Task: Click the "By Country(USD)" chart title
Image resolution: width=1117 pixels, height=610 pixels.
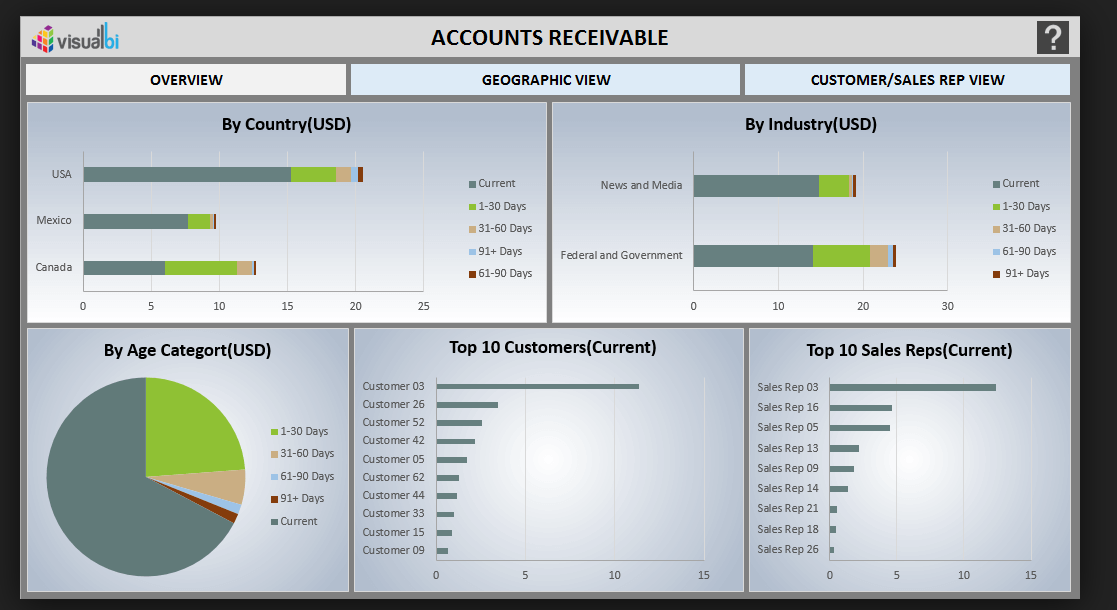Action: click(x=286, y=125)
